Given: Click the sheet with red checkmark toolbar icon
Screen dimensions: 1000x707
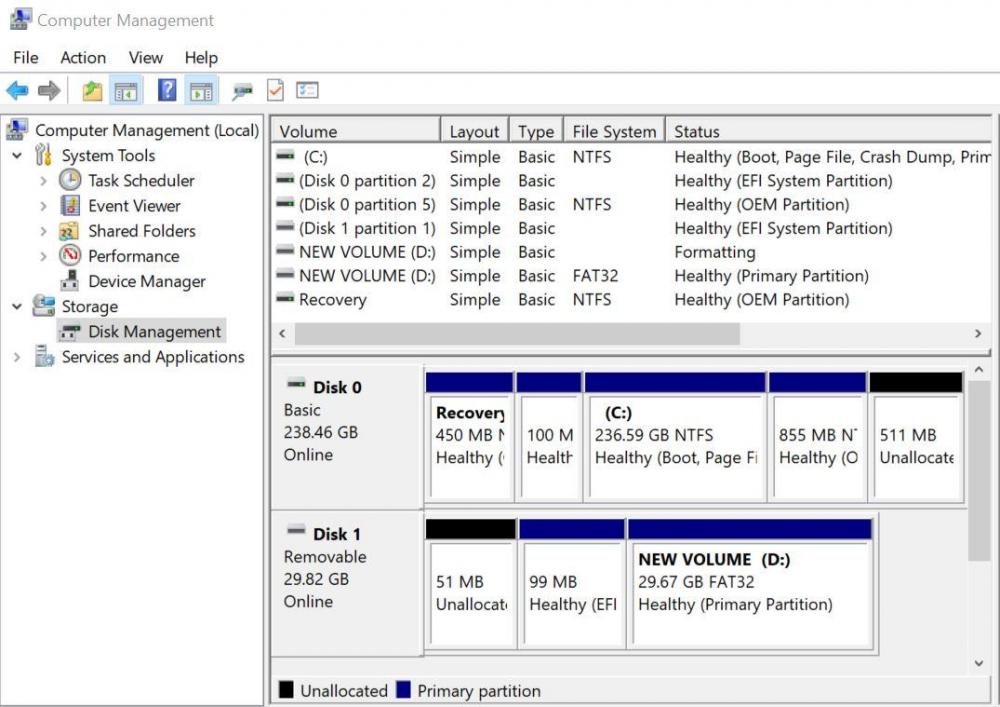Looking at the screenshot, I should 276,91.
